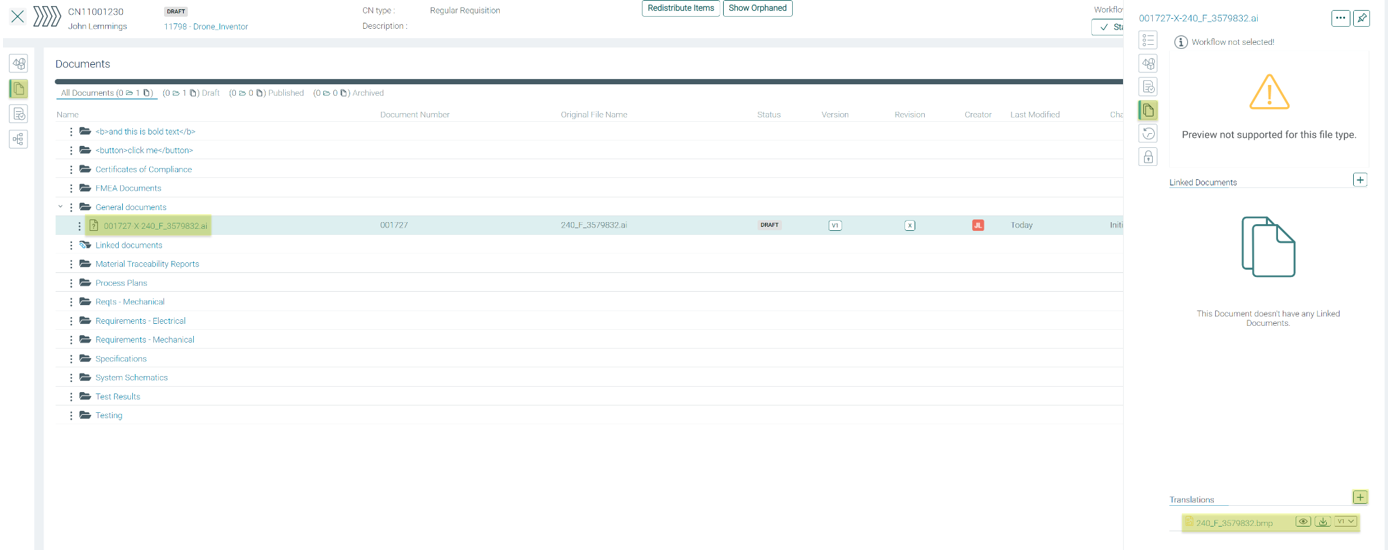Sort by the Last Modified column header
This screenshot has height=550, width=1388.
1035,115
